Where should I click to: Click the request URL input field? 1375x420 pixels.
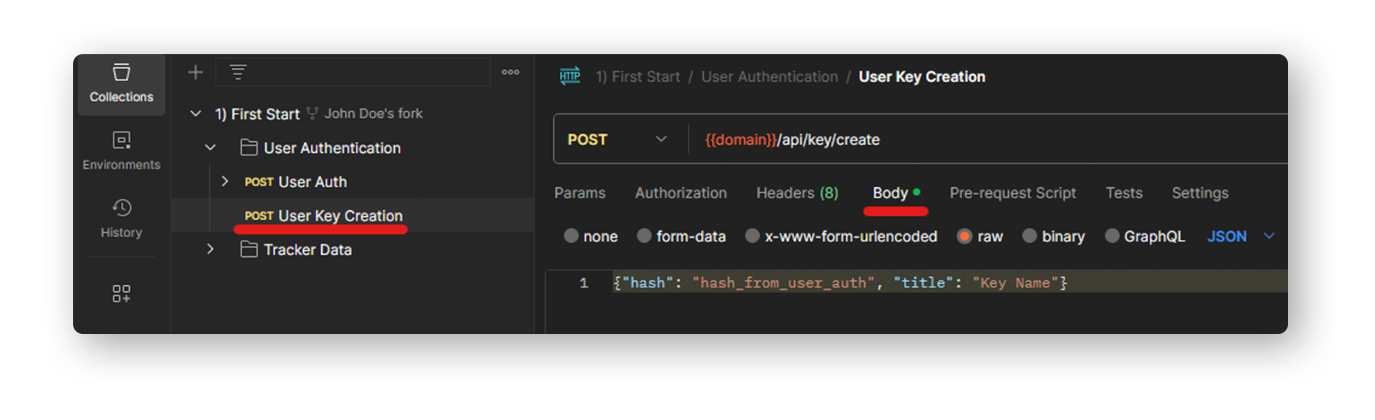coord(985,140)
